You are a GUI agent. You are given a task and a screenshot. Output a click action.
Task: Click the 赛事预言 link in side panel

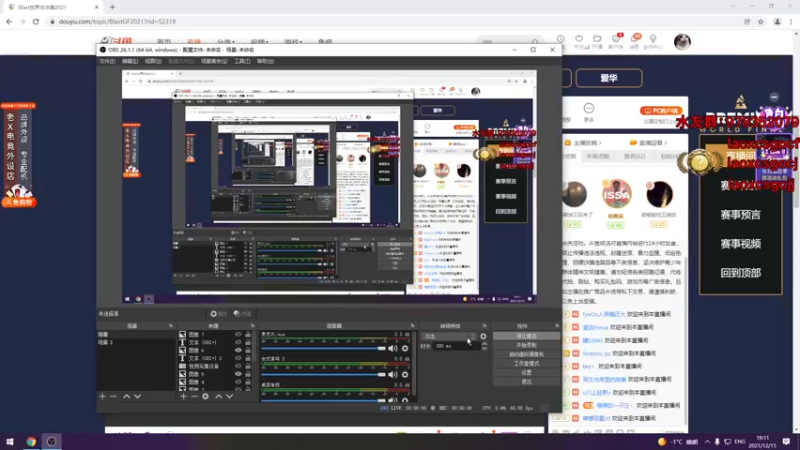[740, 215]
